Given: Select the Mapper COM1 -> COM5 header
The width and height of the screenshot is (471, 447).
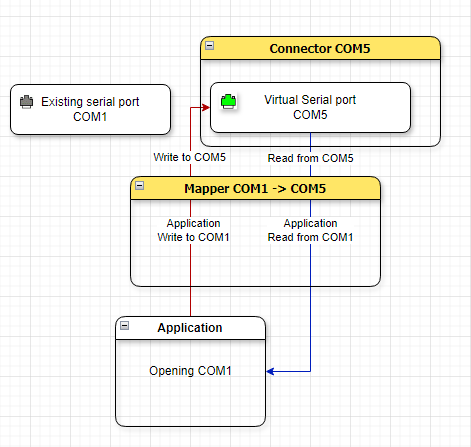Looking at the screenshot, I should click(255, 188).
